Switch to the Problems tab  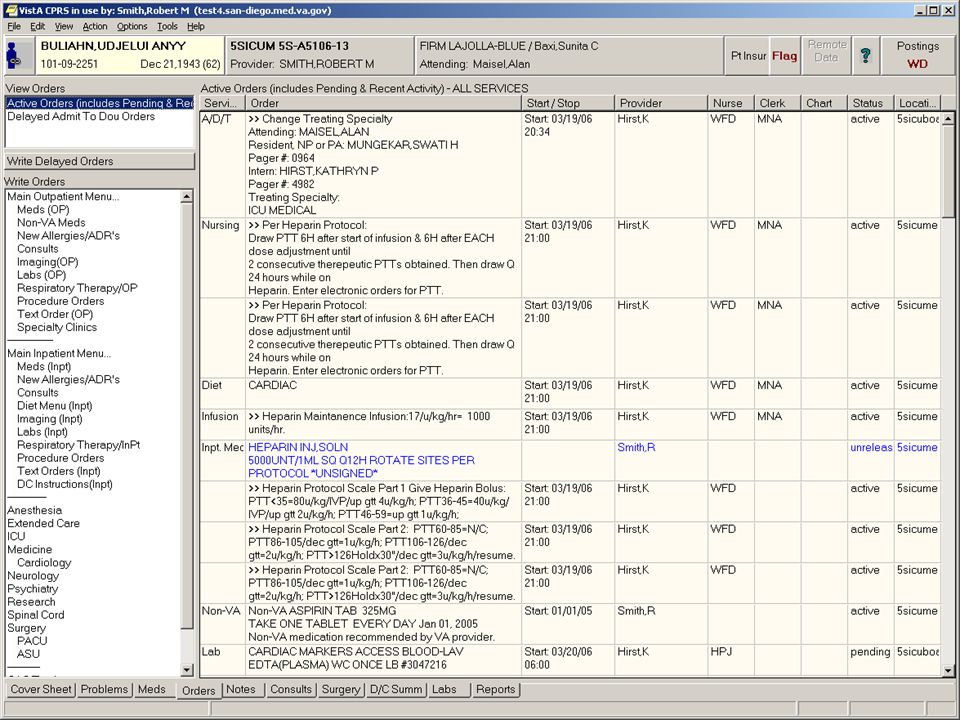pyautogui.click(x=104, y=689)
